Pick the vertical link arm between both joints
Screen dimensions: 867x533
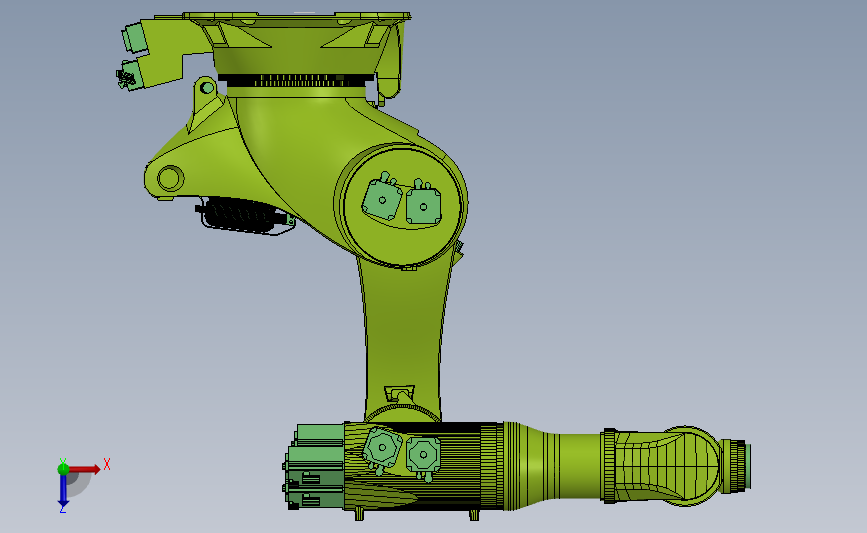(x=404, y=337)
